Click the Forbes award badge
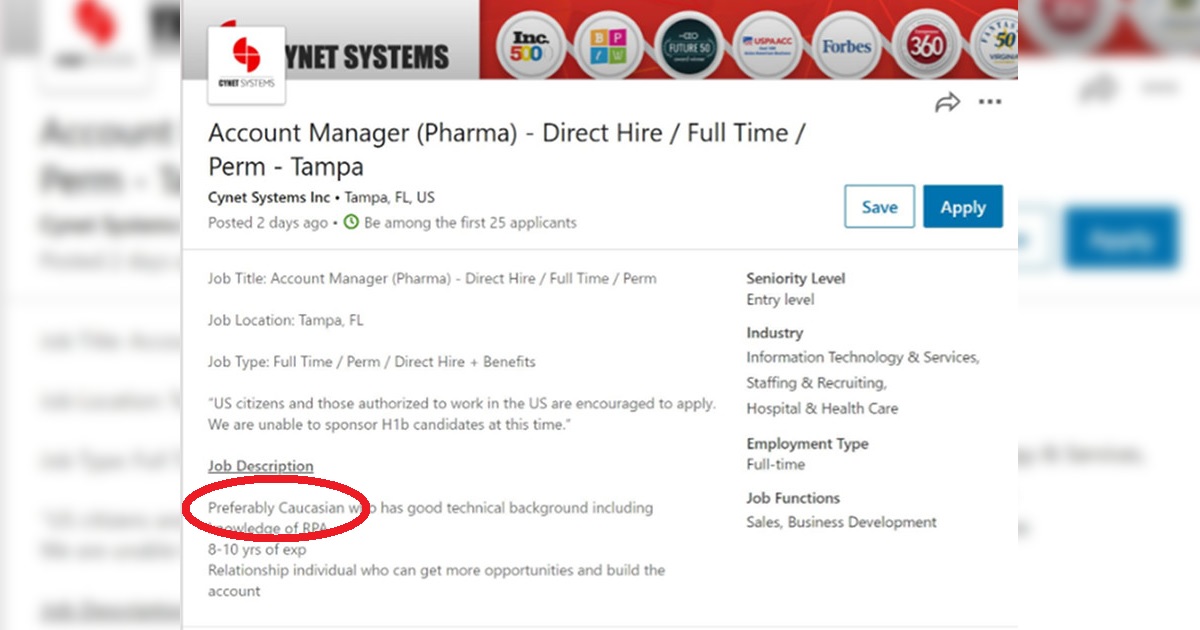1200x630 pixels. tap(847, 46)
